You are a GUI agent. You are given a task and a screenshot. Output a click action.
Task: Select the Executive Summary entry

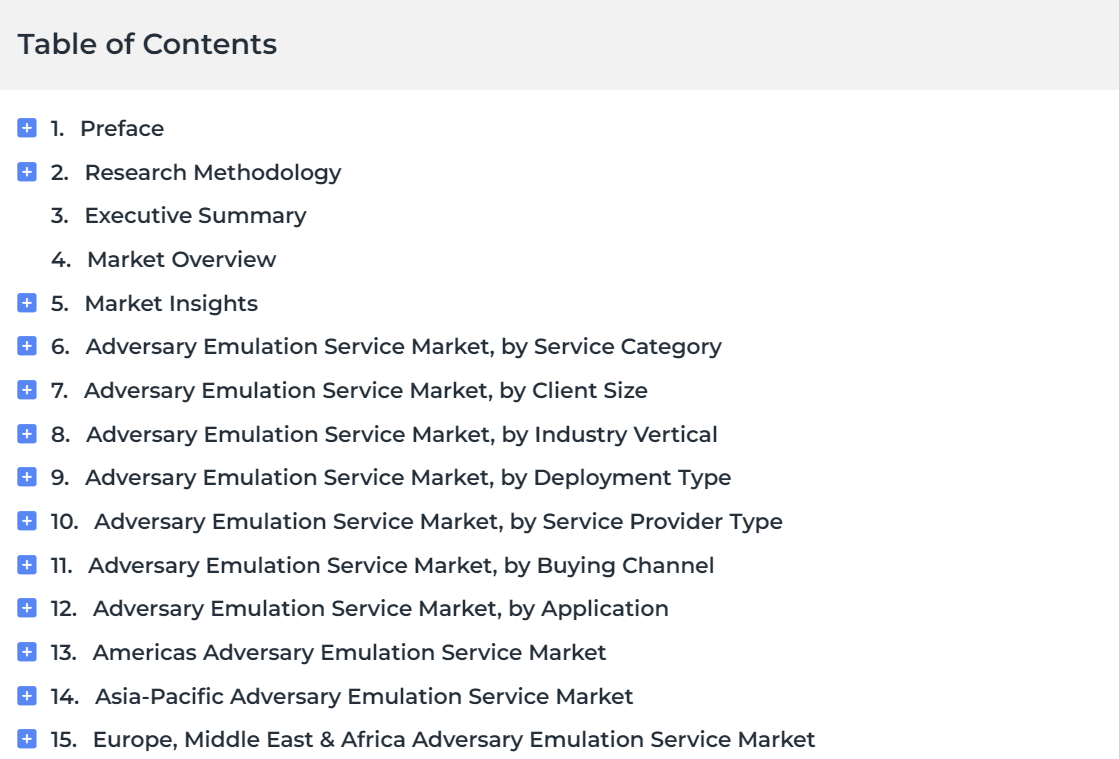[195, 216]
